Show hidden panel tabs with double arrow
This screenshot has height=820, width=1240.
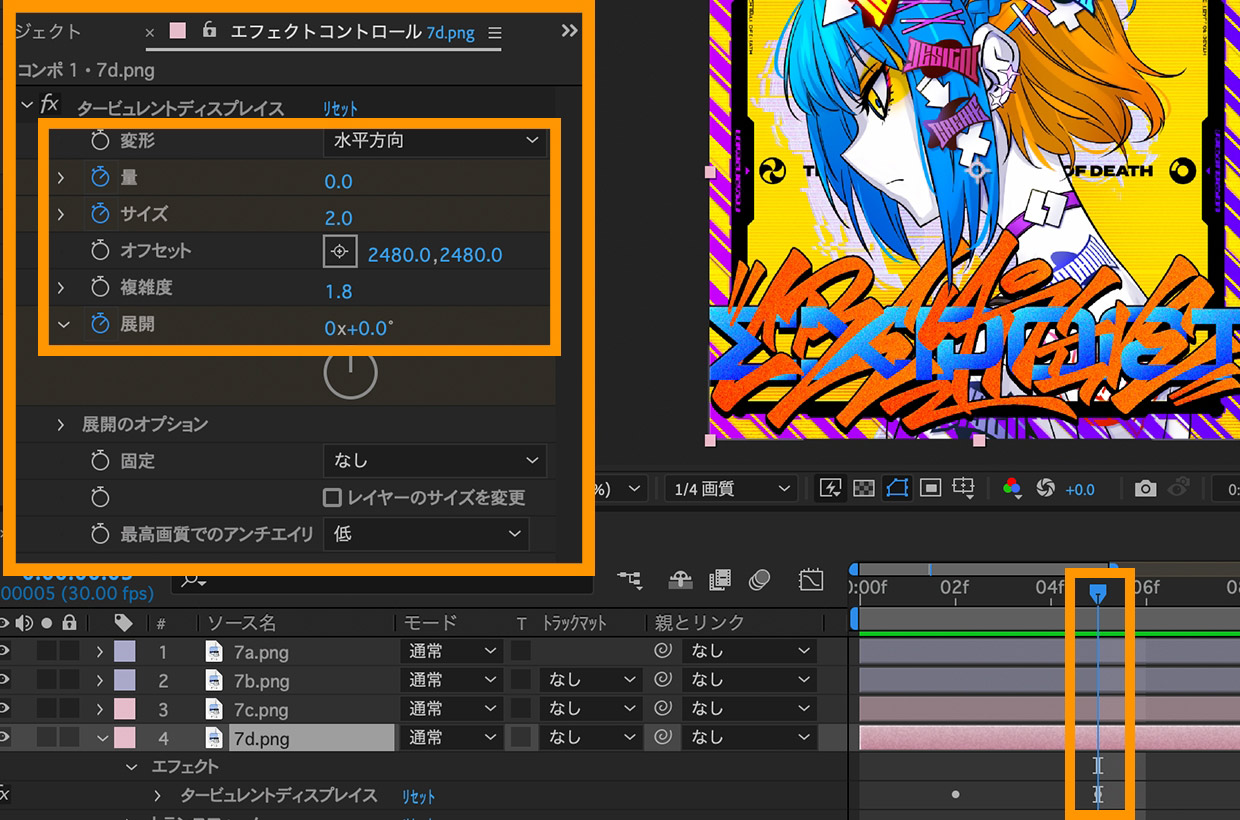[570, 31]
